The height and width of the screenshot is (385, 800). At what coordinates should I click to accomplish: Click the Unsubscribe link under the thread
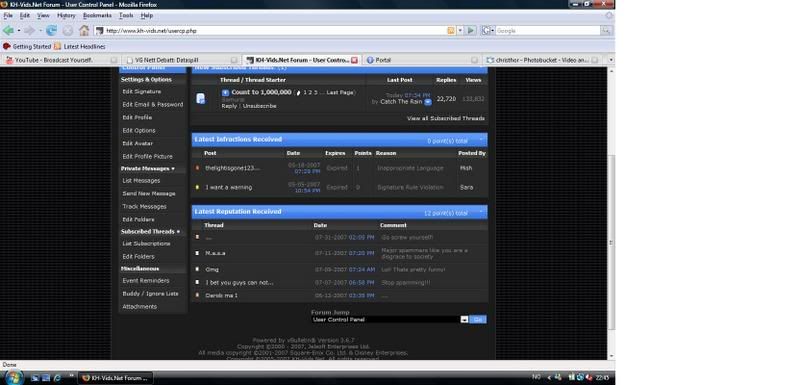pos(259,106)
